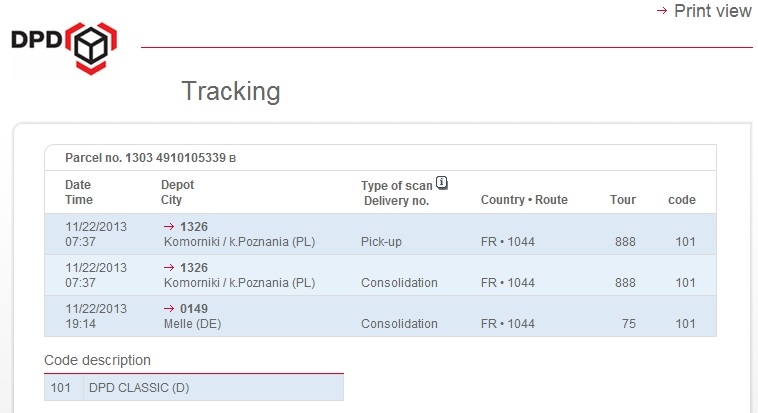Click DPD CLASSIC (D) code description
Viewport: 758px width, 413px height.
click(139, 387)
